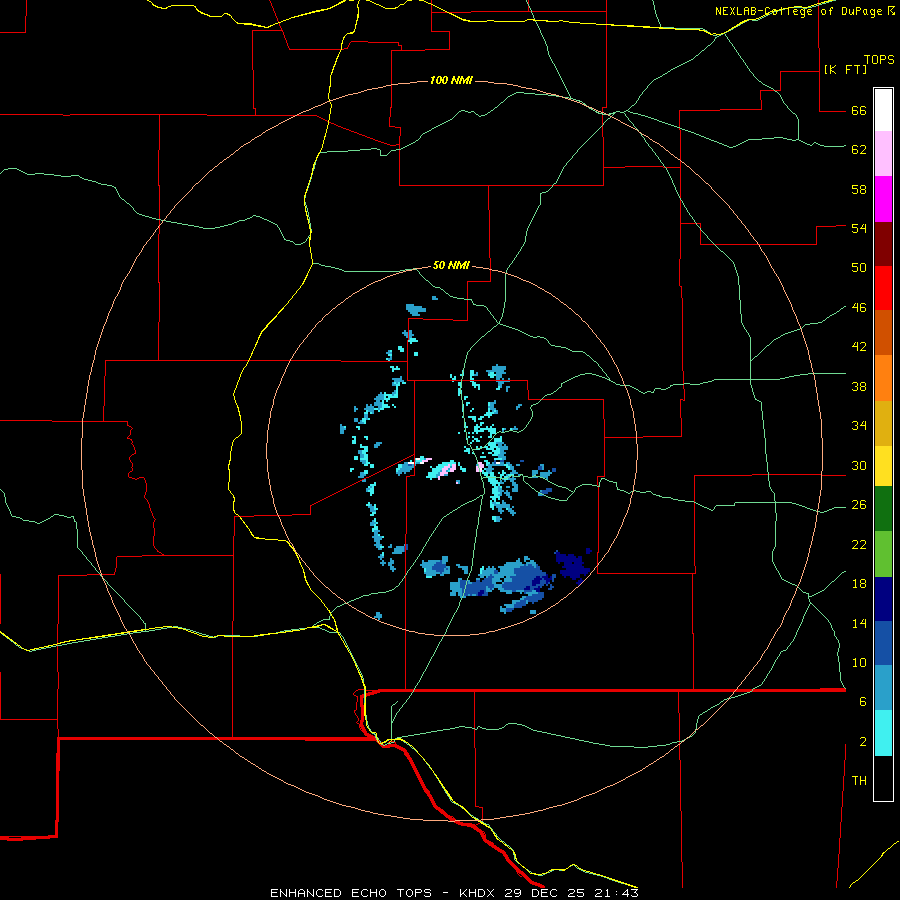Select the magenta legend color band
The image size is (900, 900).
pos(883,199)
